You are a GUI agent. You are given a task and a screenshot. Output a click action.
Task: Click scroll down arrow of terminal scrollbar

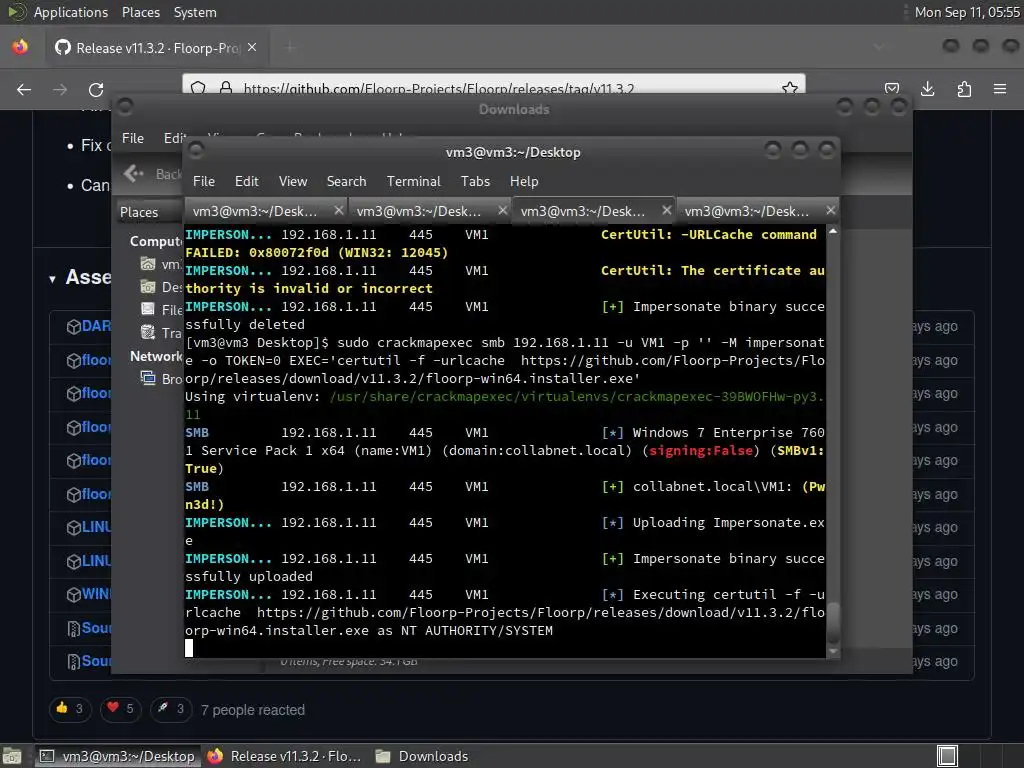[833, 651]
